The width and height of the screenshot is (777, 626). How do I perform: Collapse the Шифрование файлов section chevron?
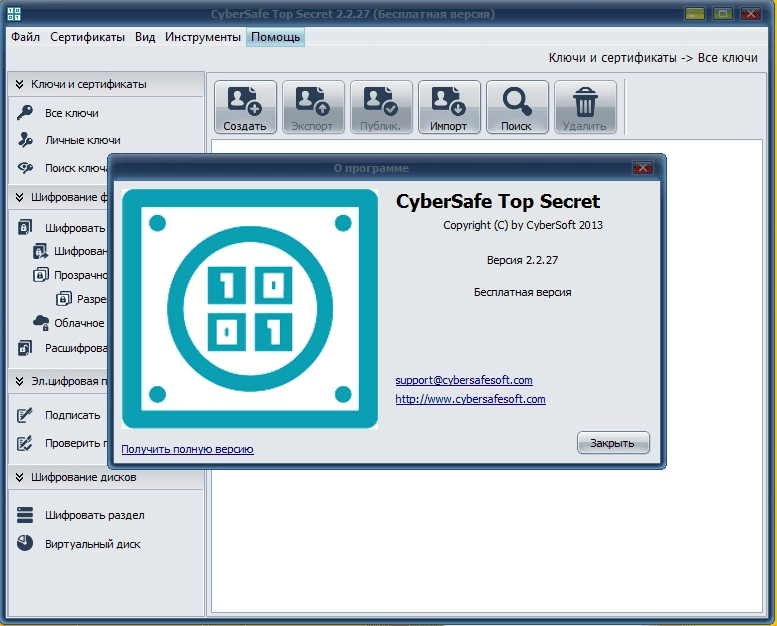click(19, 197)
